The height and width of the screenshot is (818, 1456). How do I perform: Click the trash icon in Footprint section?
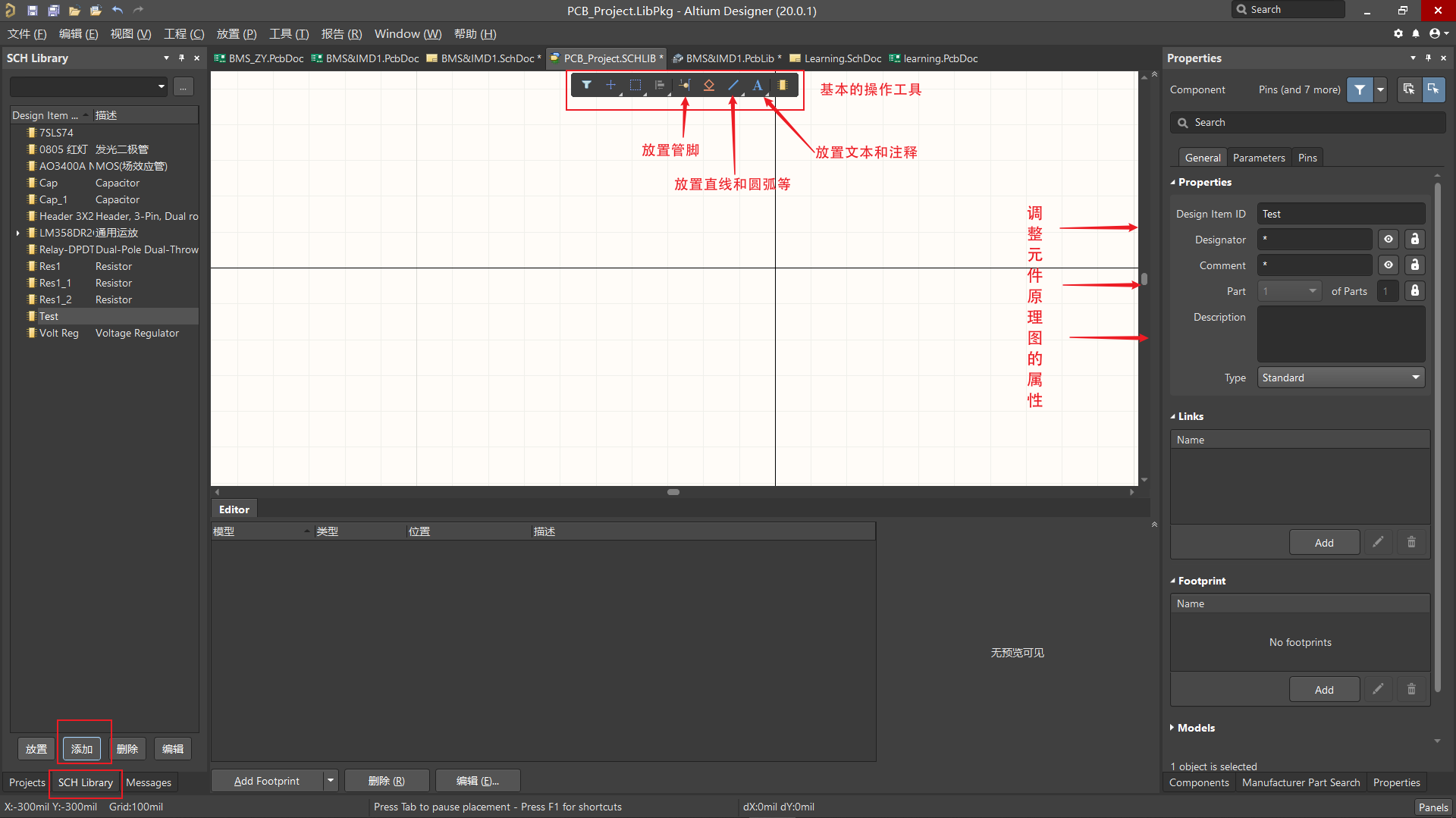click(x=1411, y=689)
